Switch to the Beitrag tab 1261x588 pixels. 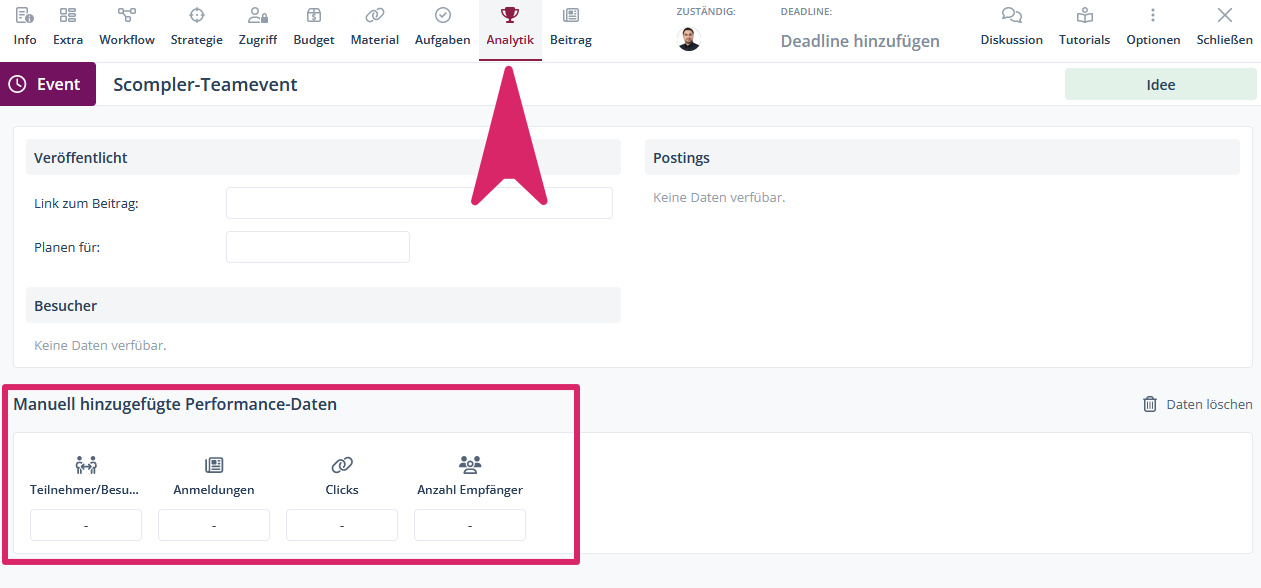pos(571,28)
